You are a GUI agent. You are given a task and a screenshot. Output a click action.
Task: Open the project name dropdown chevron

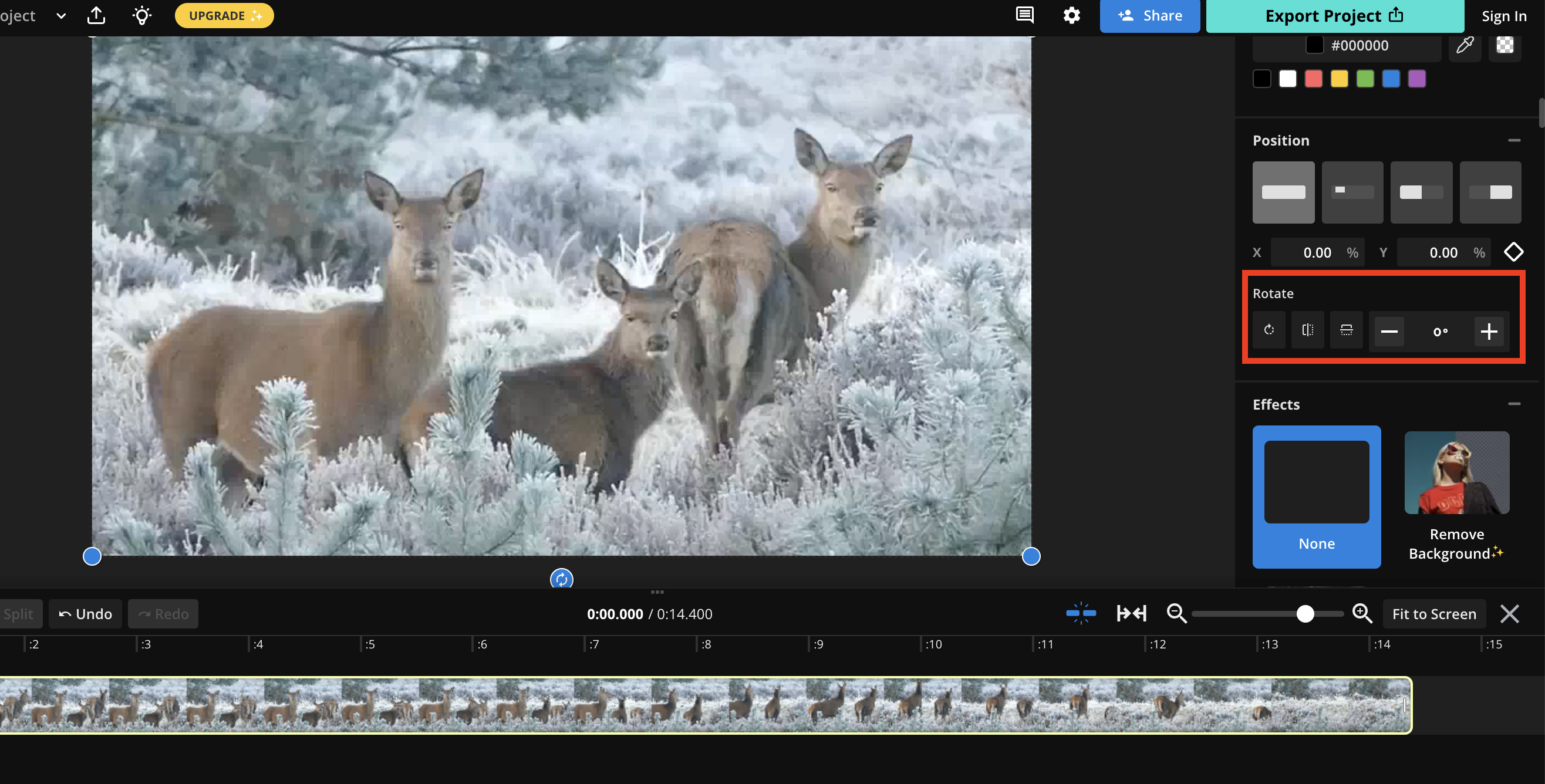(x=60, y=16)
